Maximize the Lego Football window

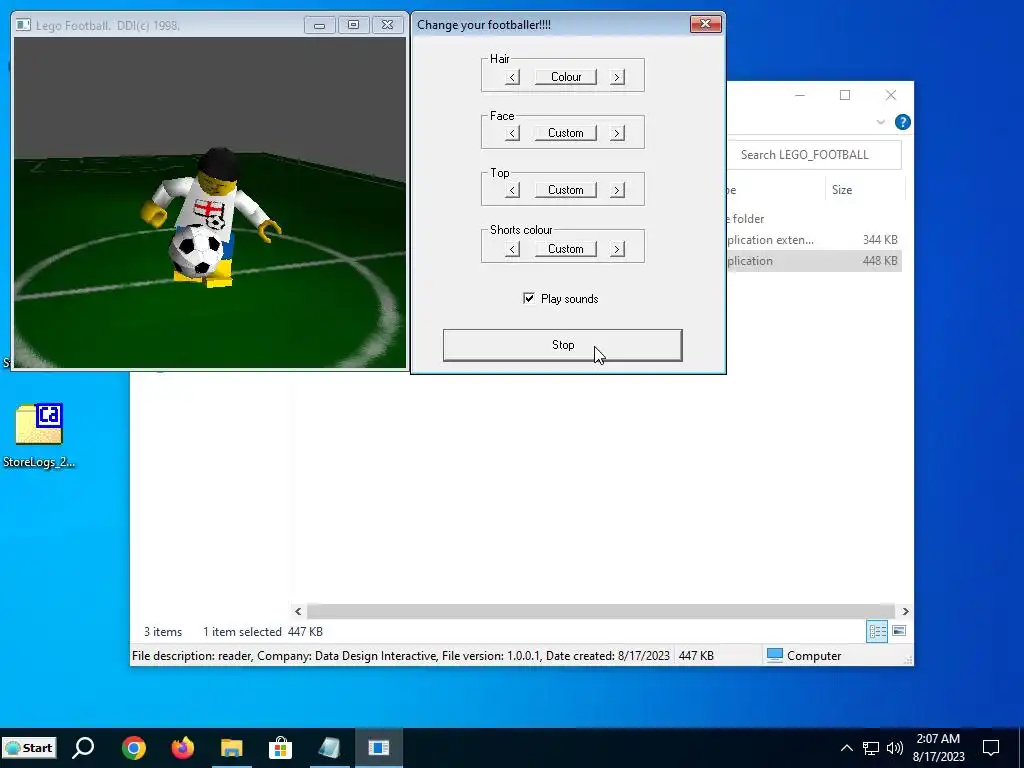[353, 25]
